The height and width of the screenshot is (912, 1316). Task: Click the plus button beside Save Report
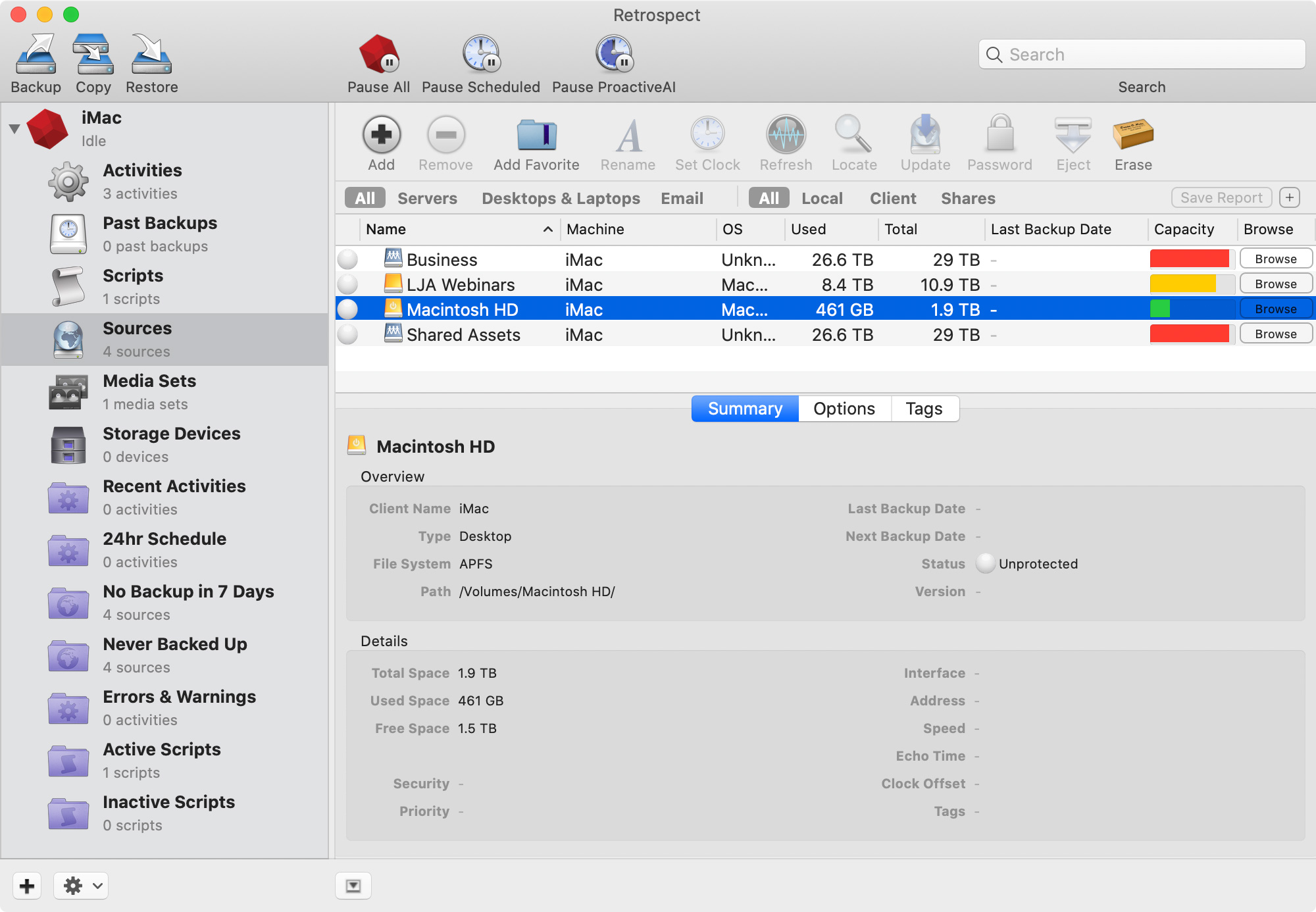tap(1290, 197)
